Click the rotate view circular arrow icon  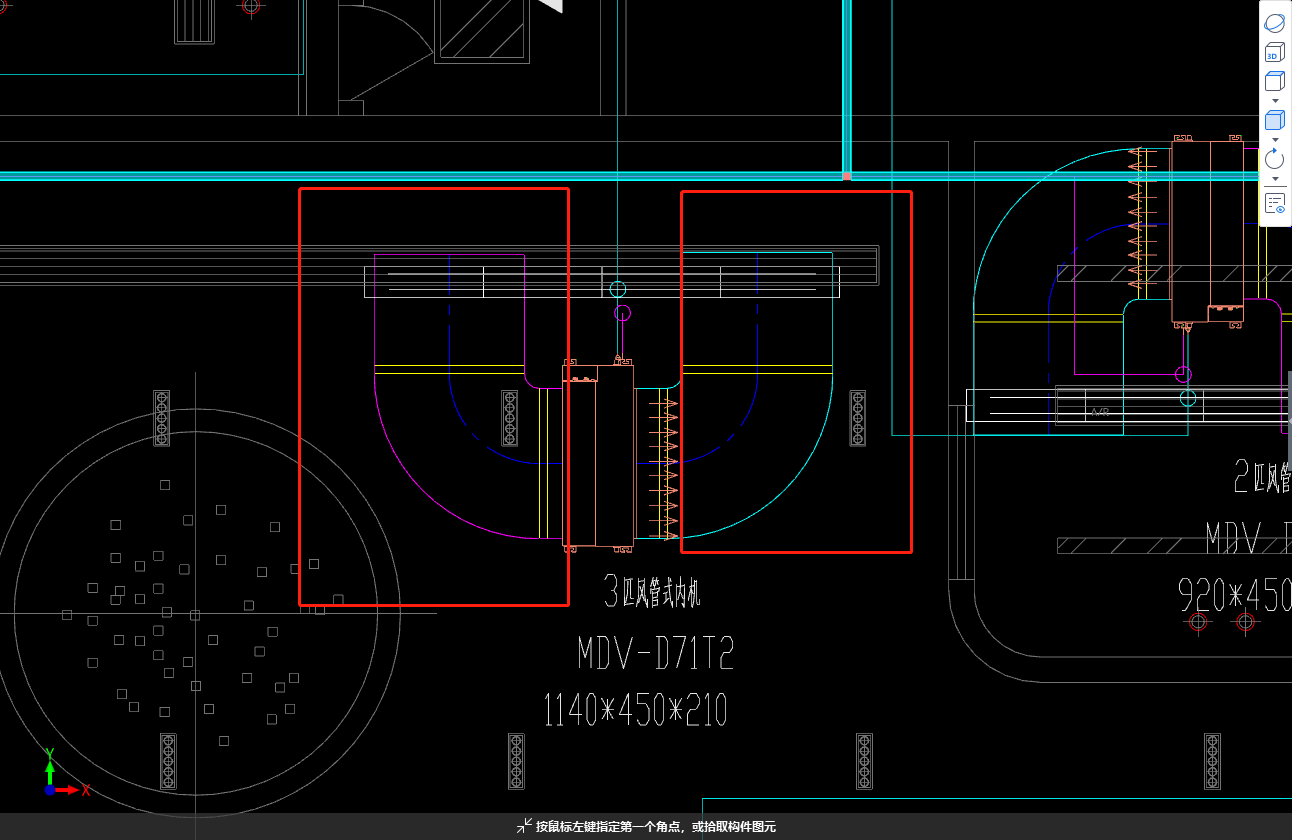click(x=1274, y=158)
